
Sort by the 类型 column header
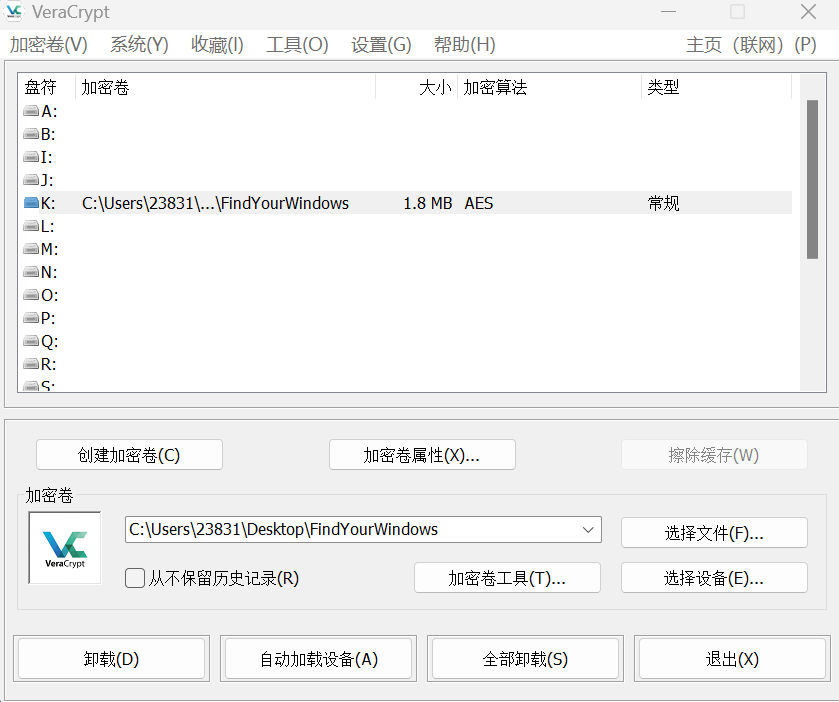coord(716,87)
